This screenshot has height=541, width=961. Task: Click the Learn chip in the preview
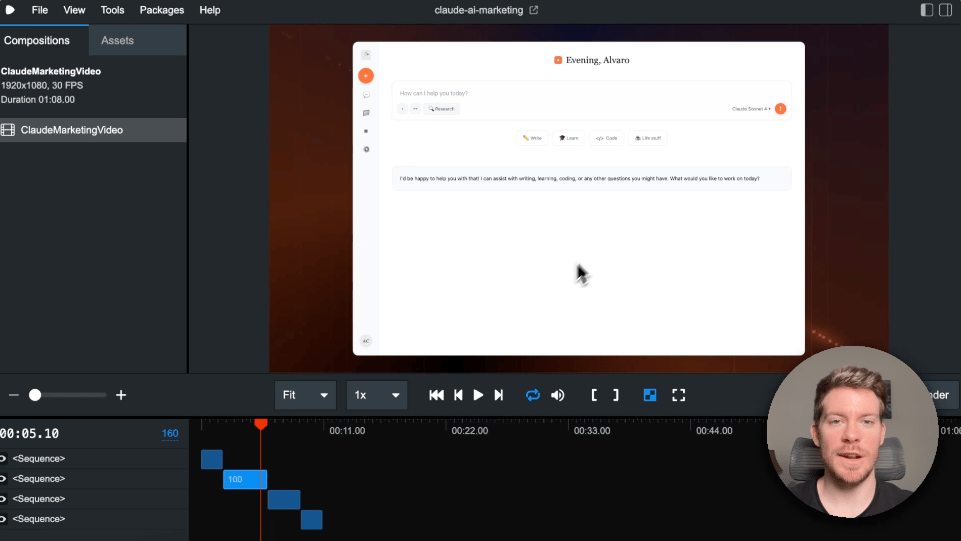click(568, 138)
